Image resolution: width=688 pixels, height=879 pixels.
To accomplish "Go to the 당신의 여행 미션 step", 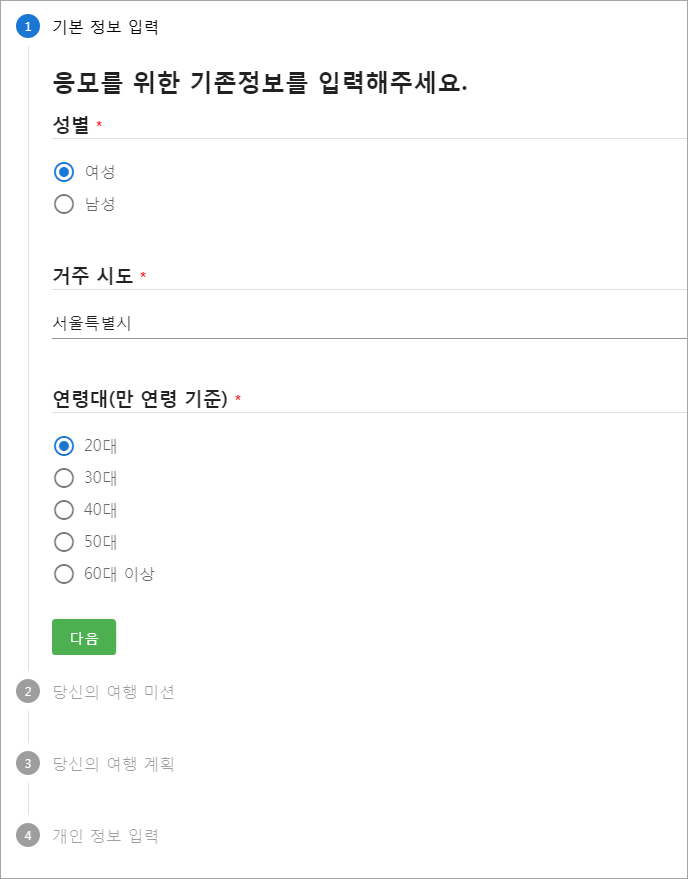I will [113, 692].
